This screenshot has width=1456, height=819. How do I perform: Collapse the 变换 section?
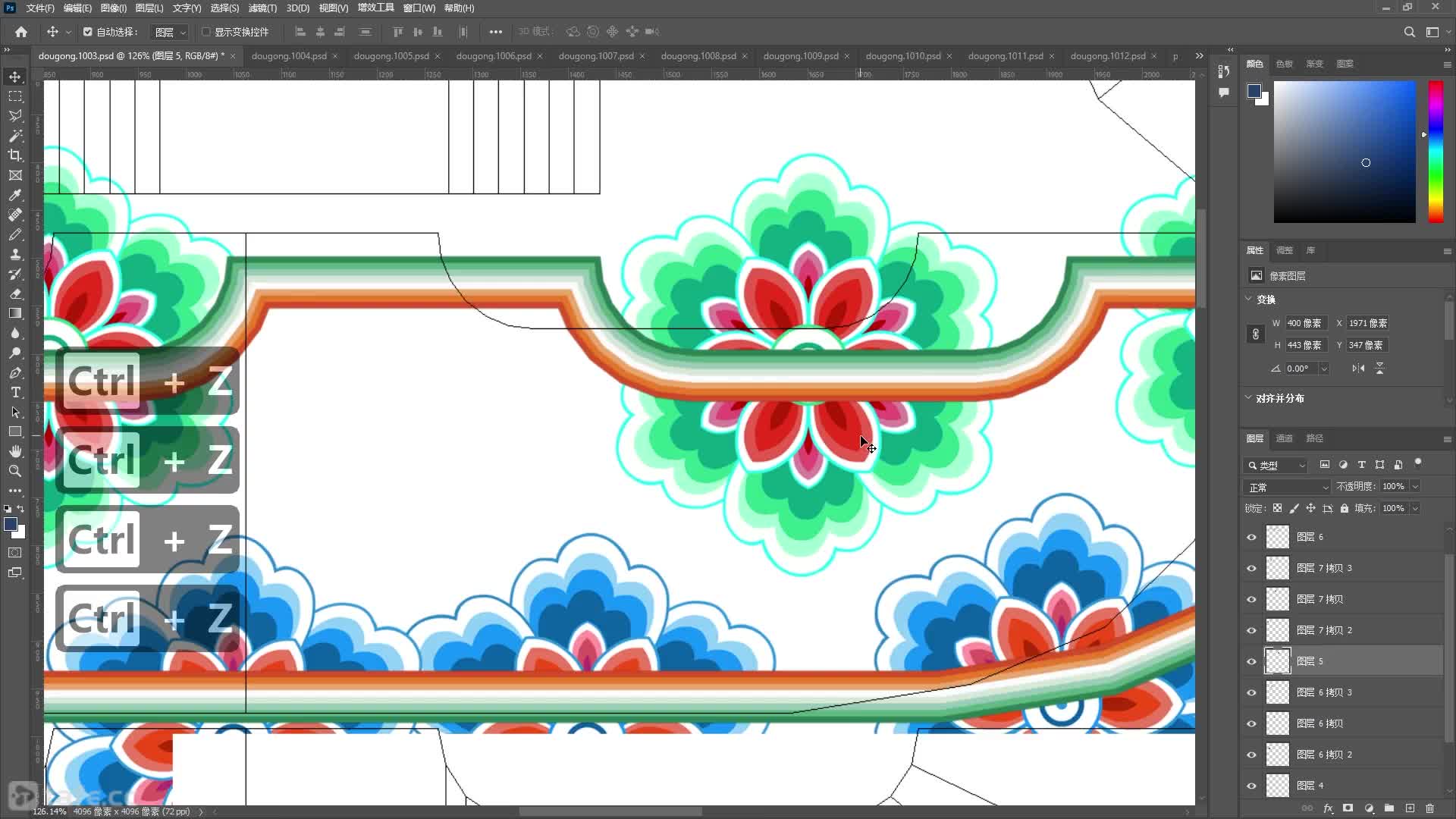(x=1248, y=299)
